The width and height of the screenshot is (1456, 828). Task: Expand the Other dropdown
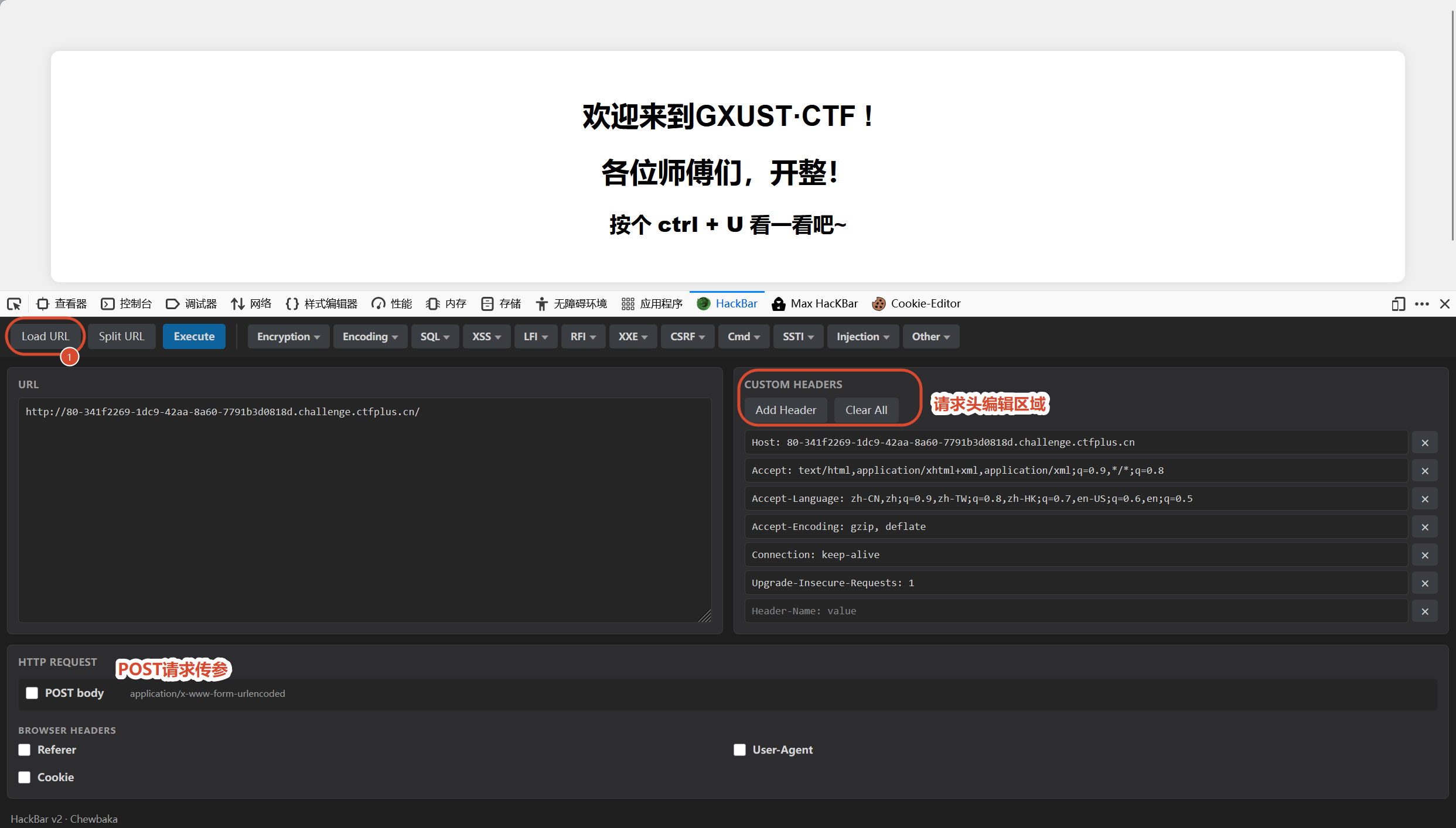930,337
